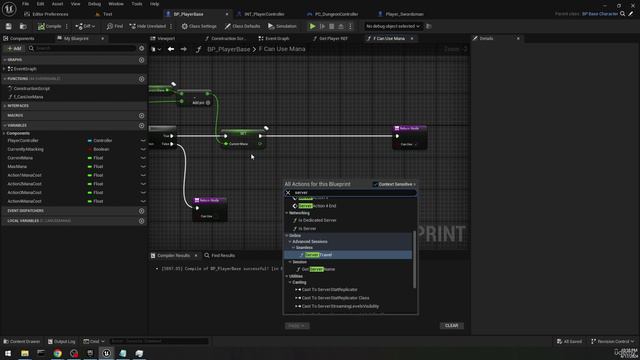Viewport: 640px width, 360px height.
Task: Click the CLEAR button in Compiler Results
Action: (x=451, y=326)
